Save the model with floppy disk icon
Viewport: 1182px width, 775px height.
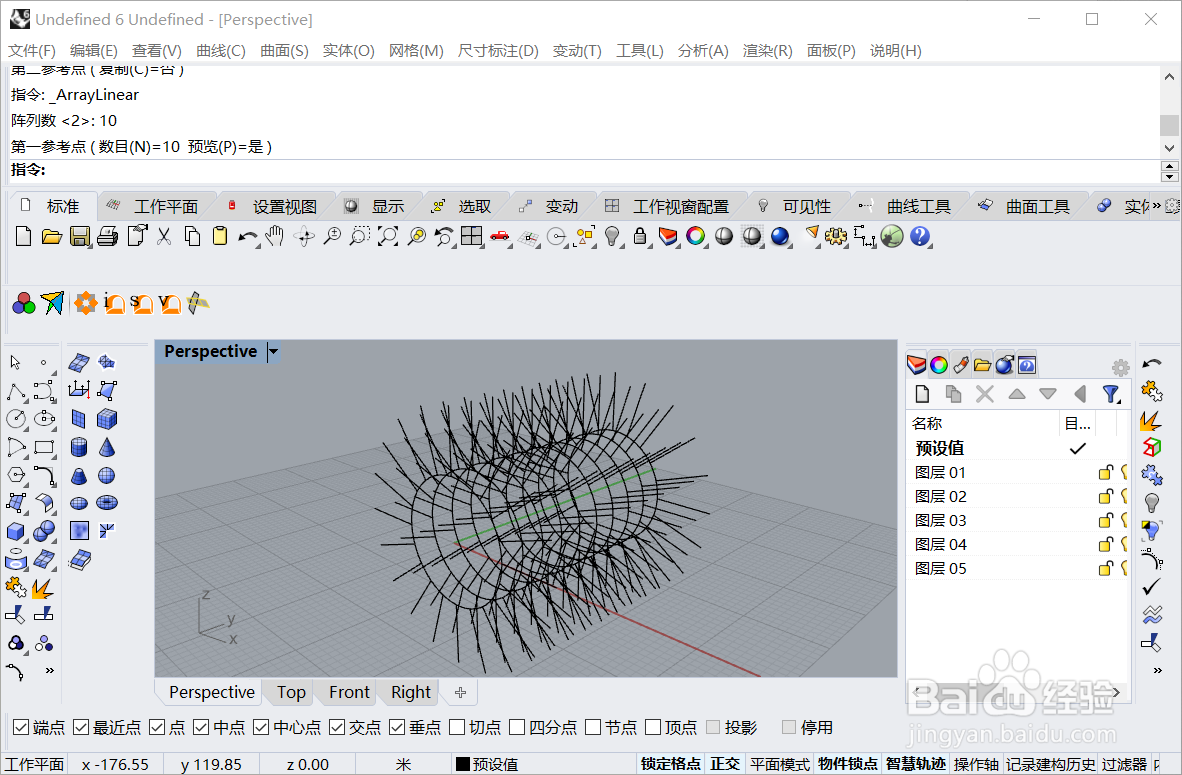[x=79, y=237]
